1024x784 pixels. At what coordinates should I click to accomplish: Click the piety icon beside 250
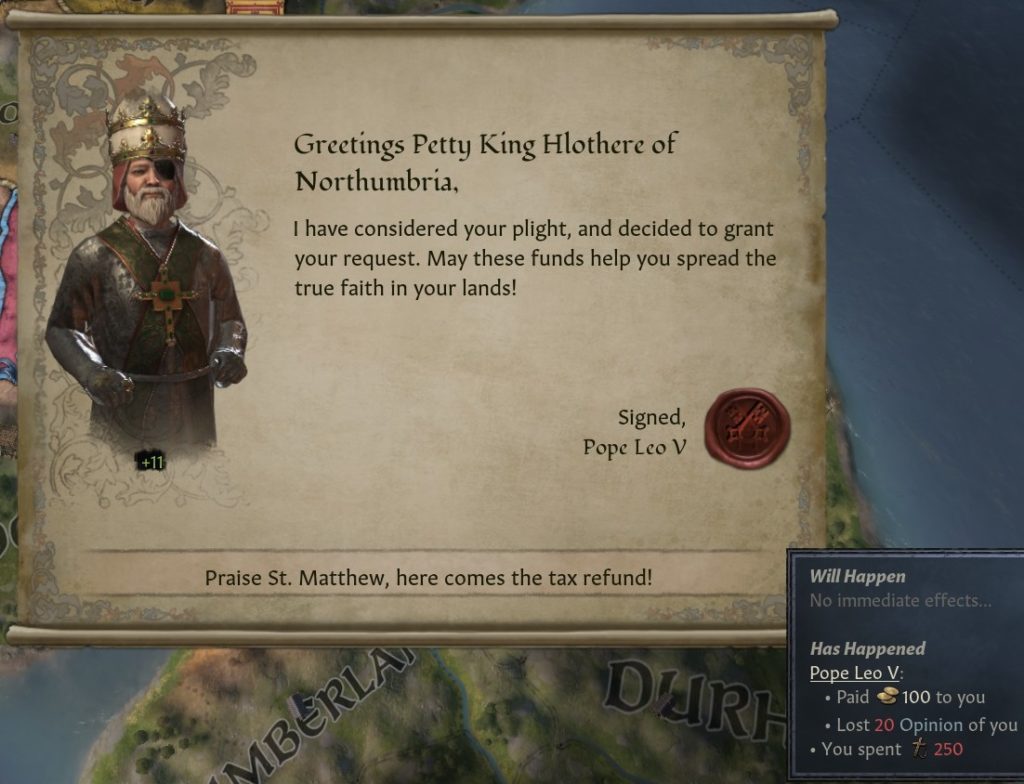pyautogui.click(x=919, y=749)
